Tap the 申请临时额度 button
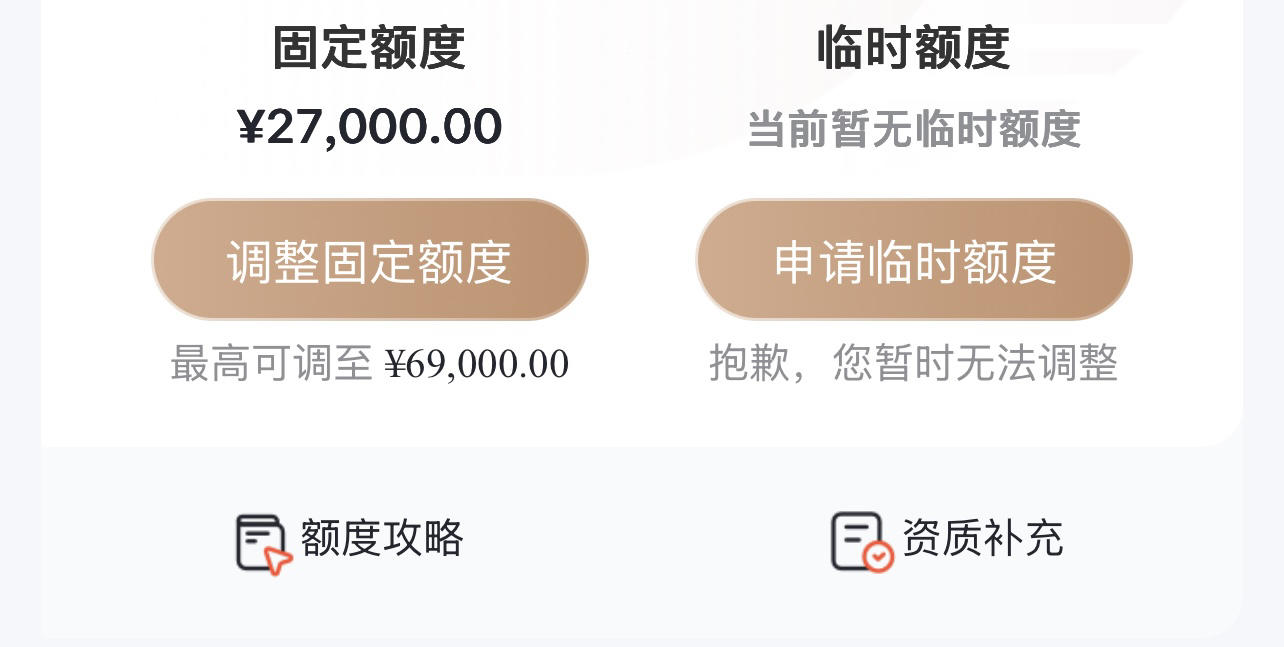Image resolution: width=1284 pixels, height=647 pixels. click(x=914, y=260)
